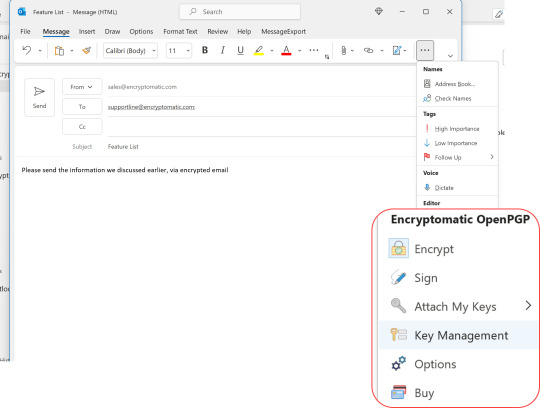Click the premium diamond icon in title bar

tap(379, 11)
